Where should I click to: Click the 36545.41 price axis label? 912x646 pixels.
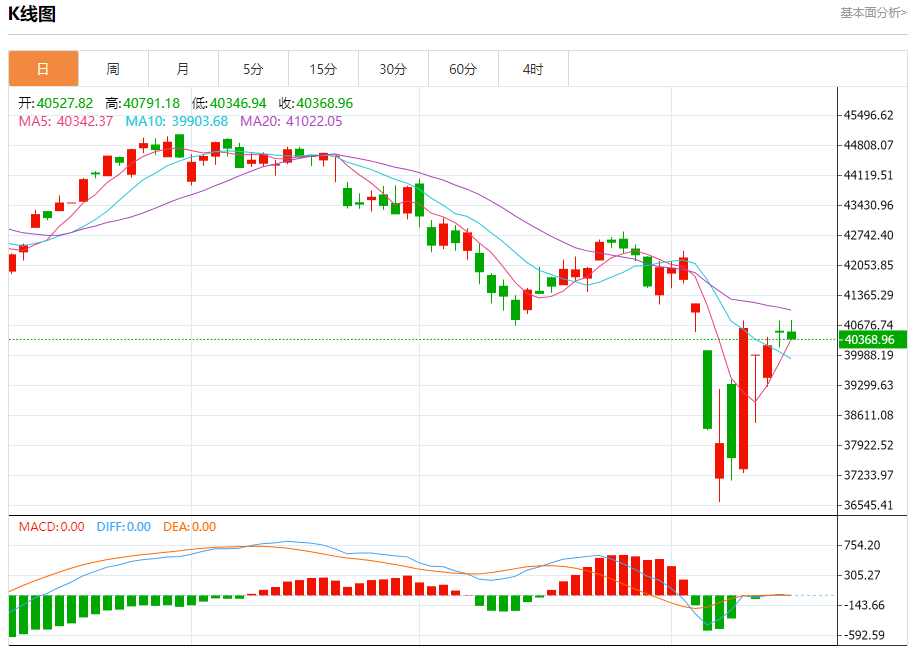(869, 505)
